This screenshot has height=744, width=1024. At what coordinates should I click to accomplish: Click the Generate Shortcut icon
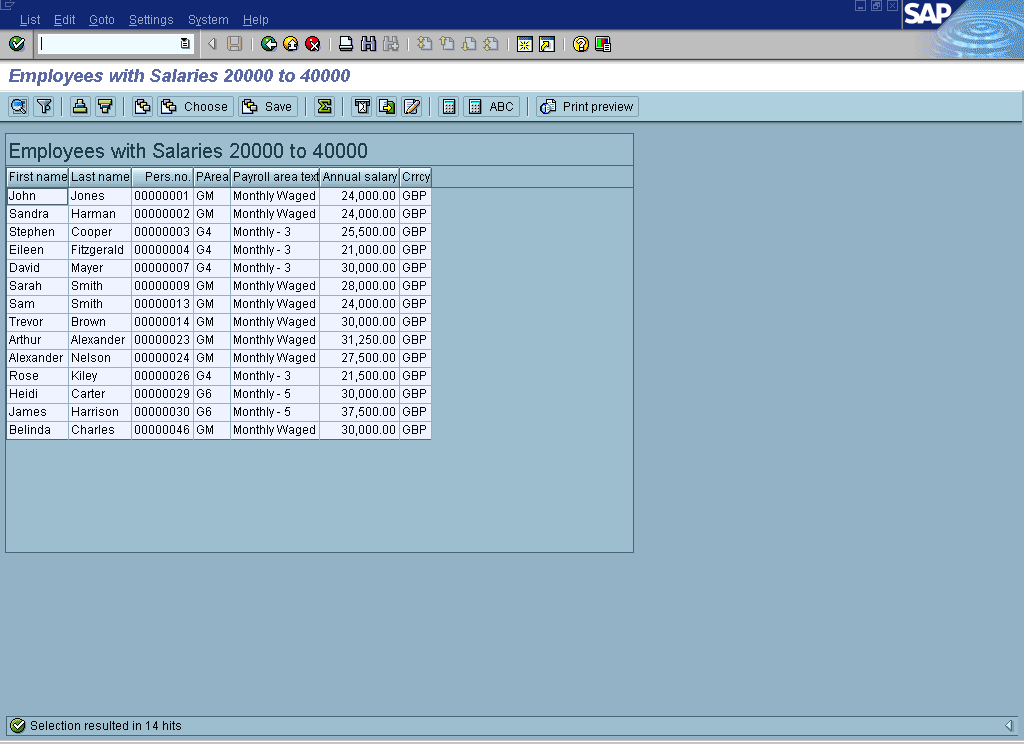[x=547, y=44]
